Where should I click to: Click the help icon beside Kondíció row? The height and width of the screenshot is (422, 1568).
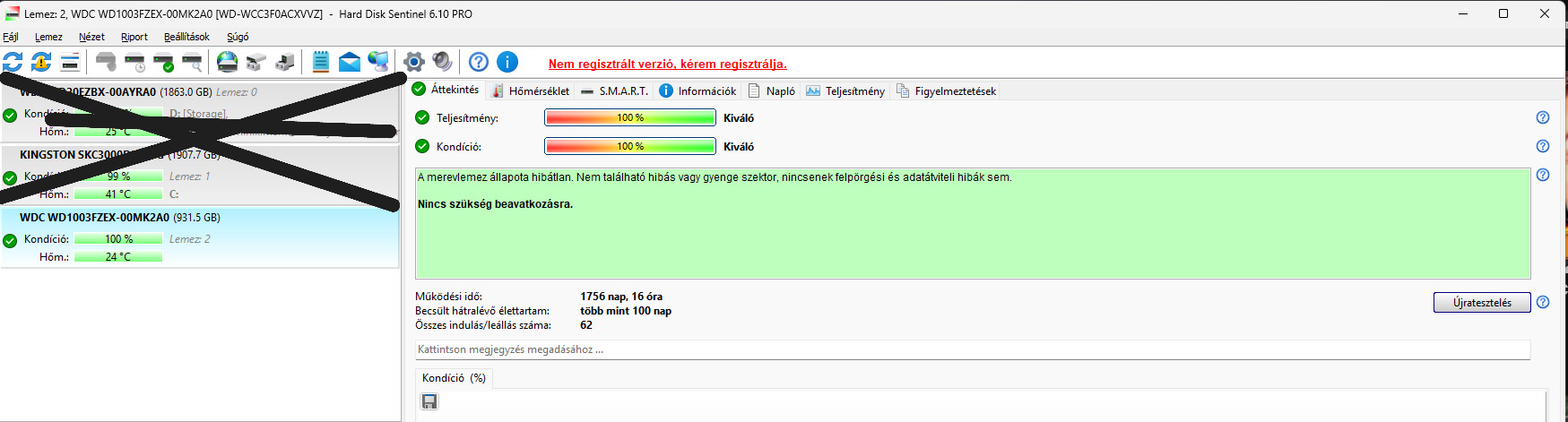1543,146
